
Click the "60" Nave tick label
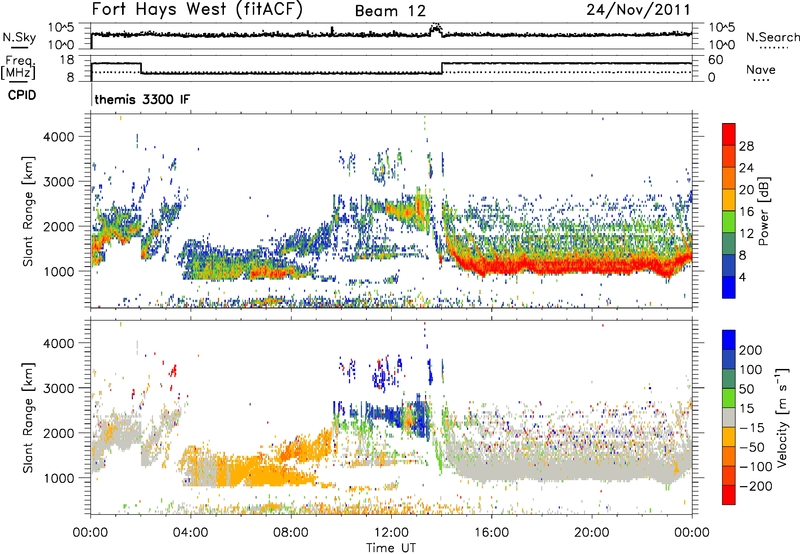point(716,60)
